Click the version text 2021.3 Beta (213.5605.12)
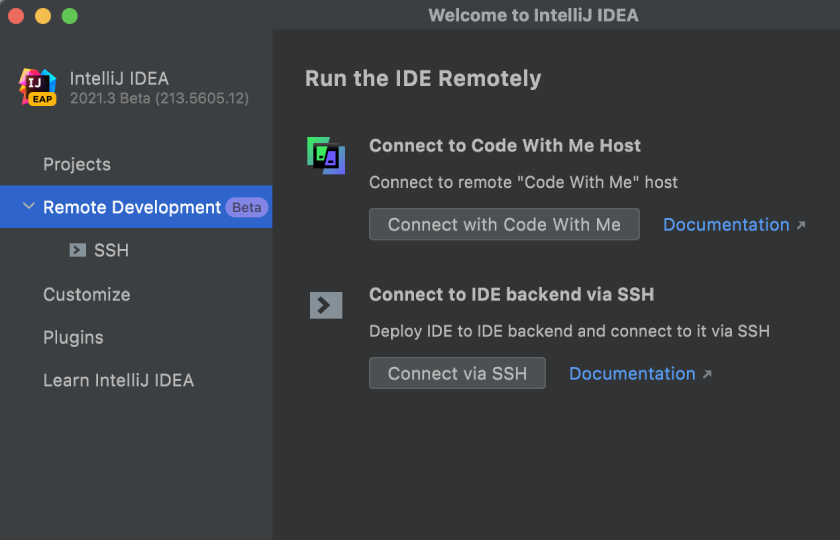This screenshot has height=540, width=840. 159,99
